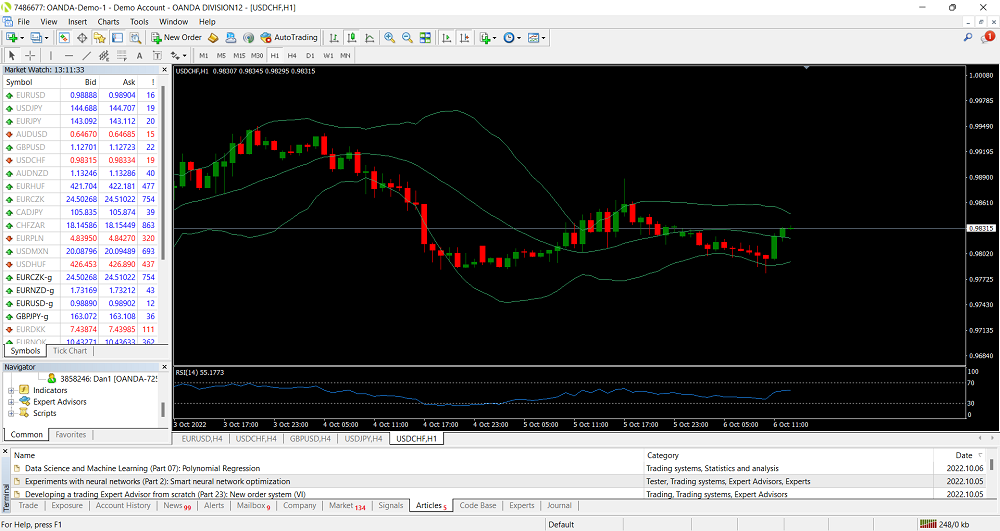The image size is (1000, 531).
Task: Open the Strategy Tester icon
Action: point(135,38)
